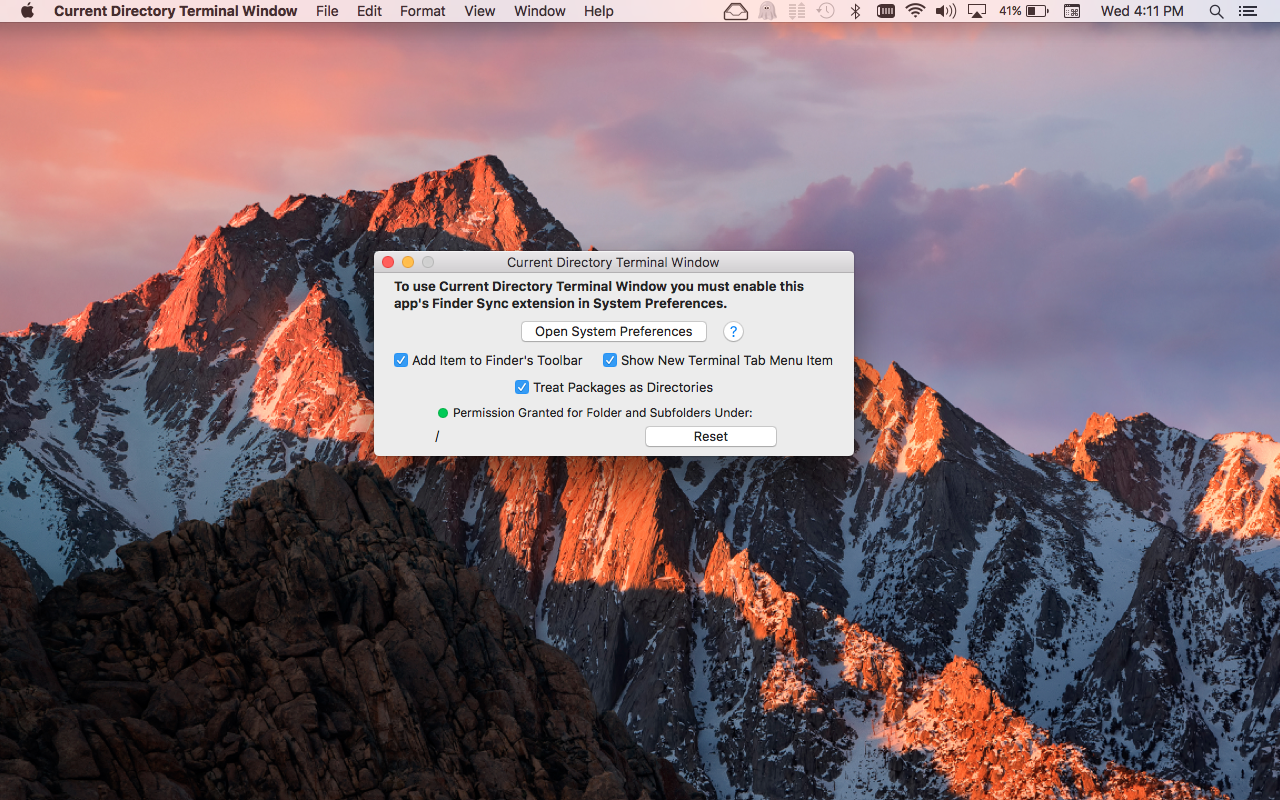Open Spotlight search magnifier
This screenshot has height=800, width=1280.
(x=1216, y=11)
